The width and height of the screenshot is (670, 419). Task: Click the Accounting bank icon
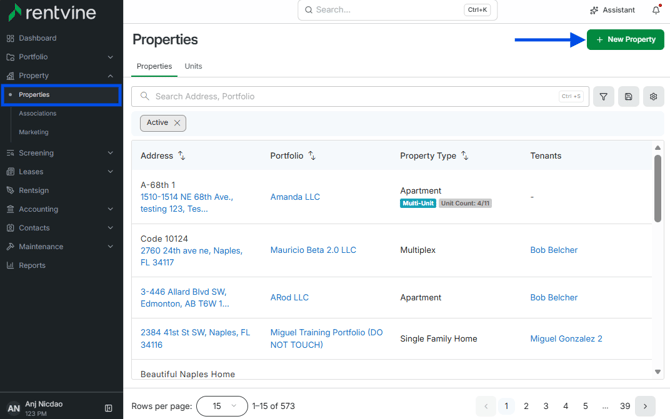tap(11, 209)
